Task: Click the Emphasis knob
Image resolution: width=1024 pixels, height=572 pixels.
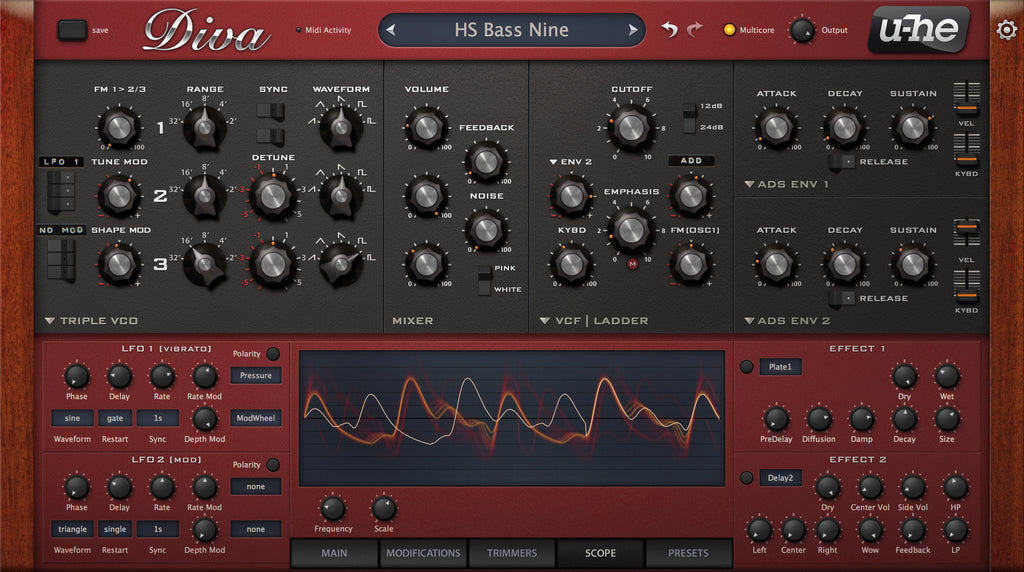Action: pos(631,230)
